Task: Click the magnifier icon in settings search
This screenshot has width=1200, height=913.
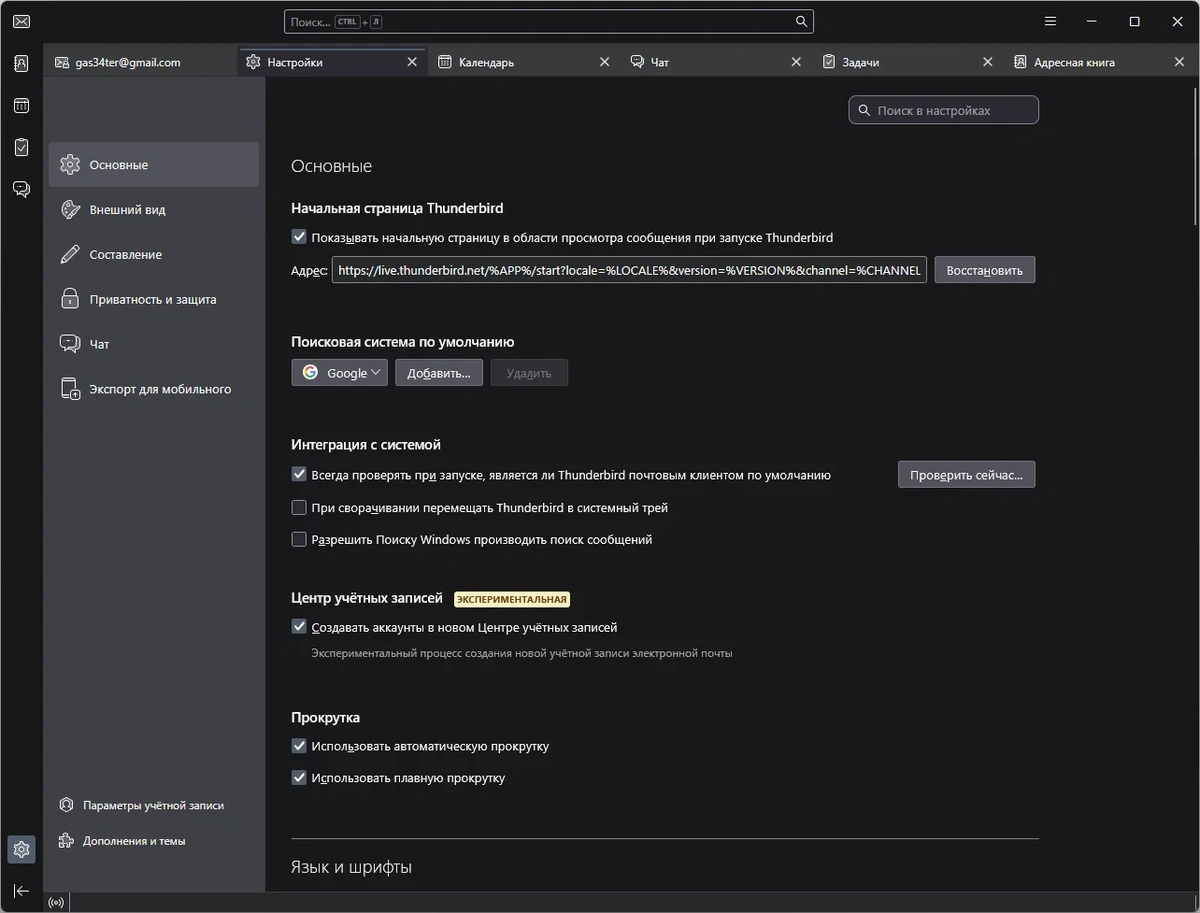Action: (864, 110)
